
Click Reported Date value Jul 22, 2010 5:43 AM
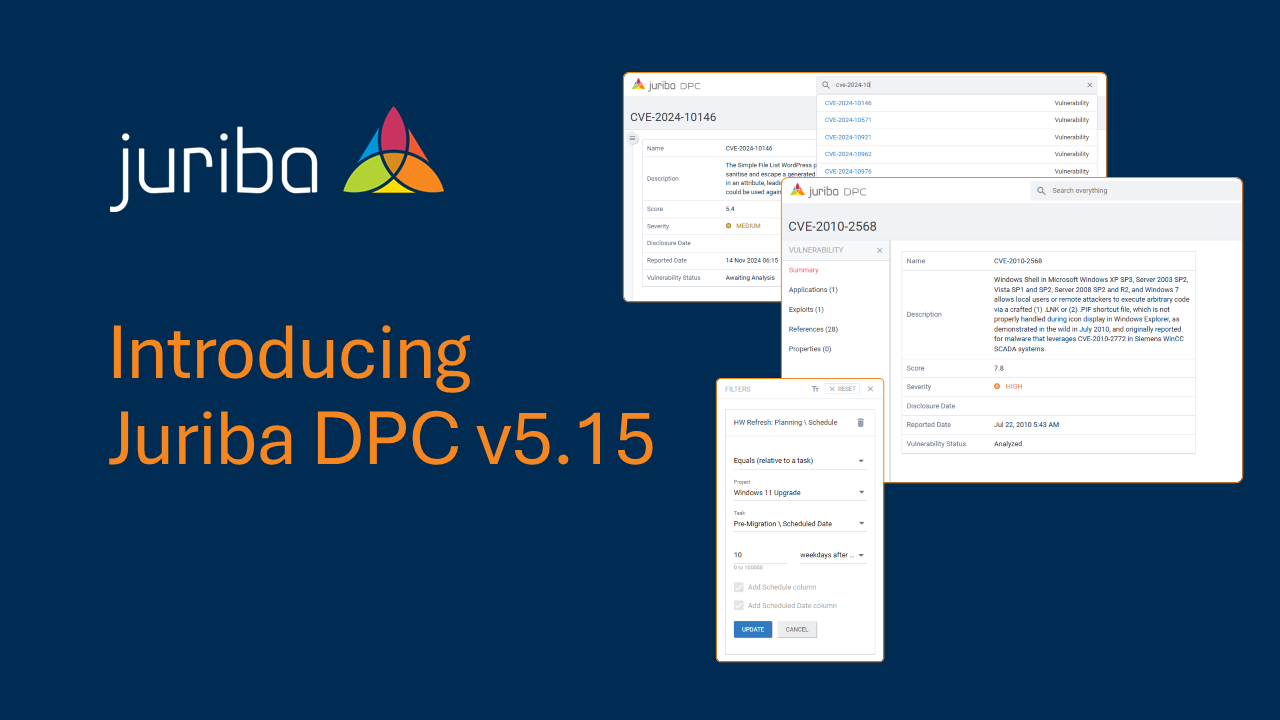click(1026, 424)
